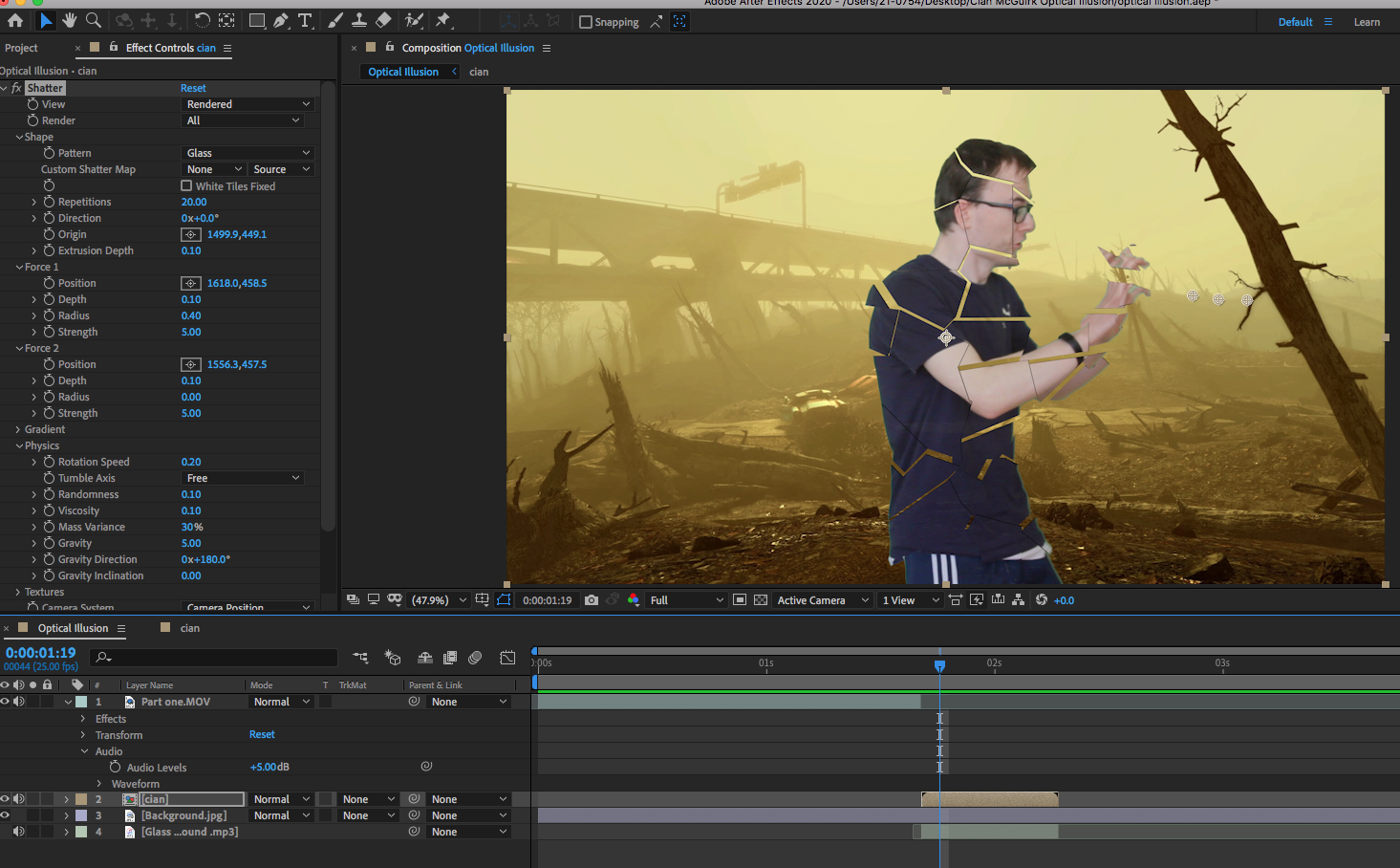Screen dimensions: 1400x868
Task: Open Composition Mini-Flowchart icon in timeline
Action: pos(360,658)
